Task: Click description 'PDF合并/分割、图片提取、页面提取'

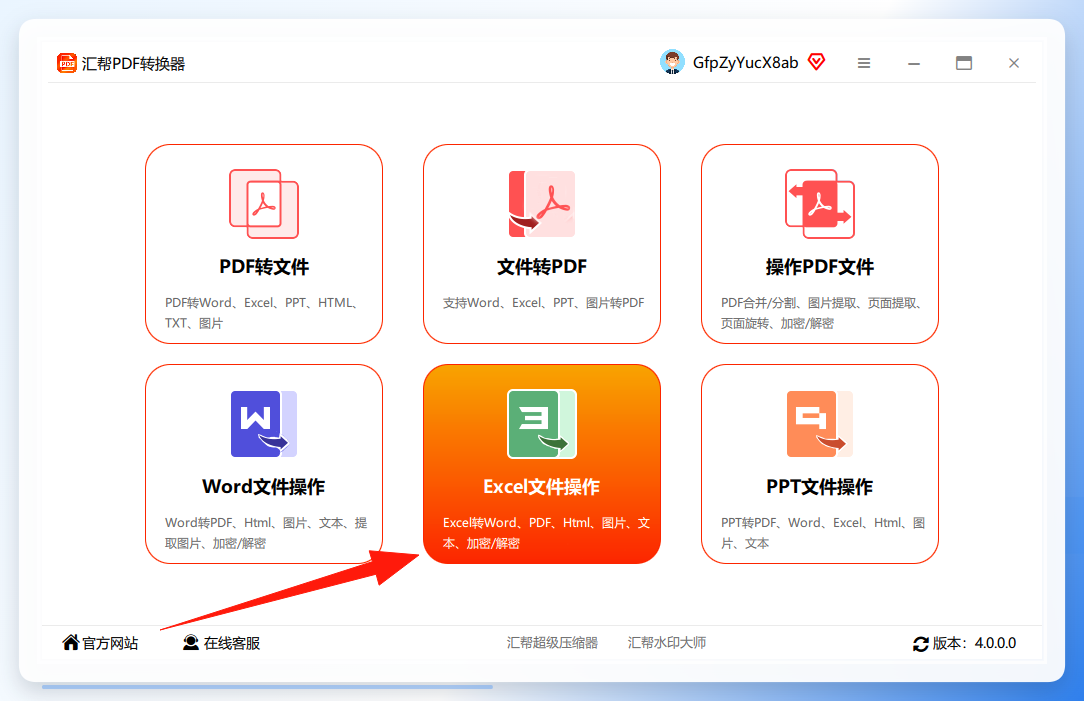Action: (823, 312)
